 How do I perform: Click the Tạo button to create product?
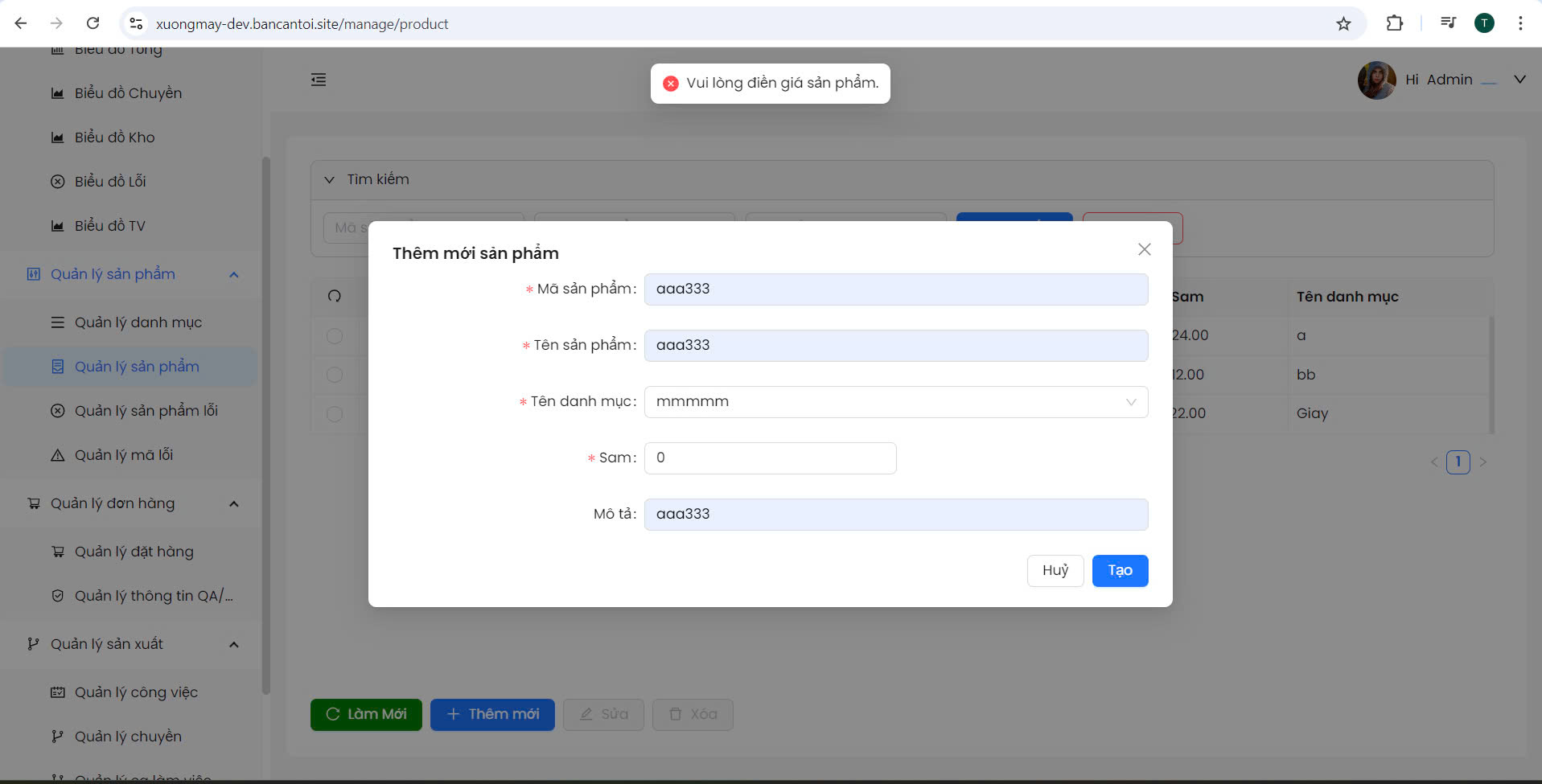pos(1119,571)
